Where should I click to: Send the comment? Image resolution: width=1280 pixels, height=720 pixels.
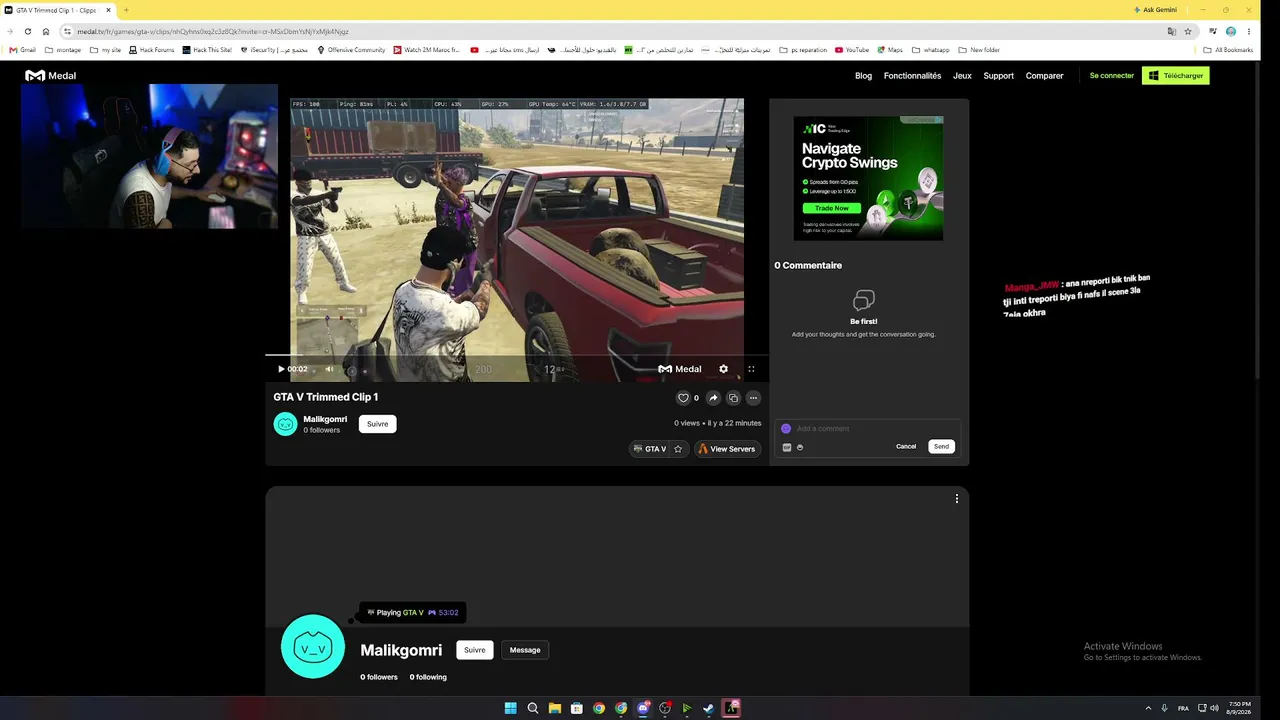coord(941,447)
